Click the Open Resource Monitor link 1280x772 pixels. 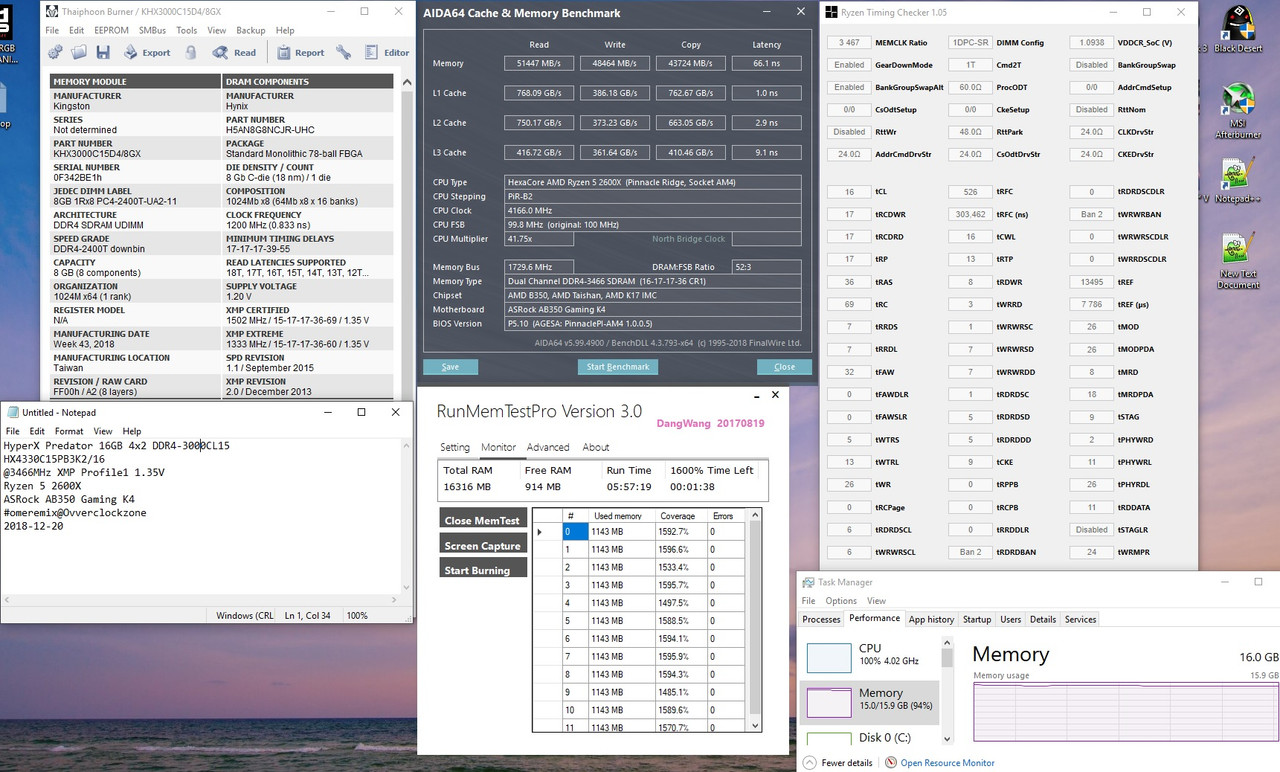947,762
